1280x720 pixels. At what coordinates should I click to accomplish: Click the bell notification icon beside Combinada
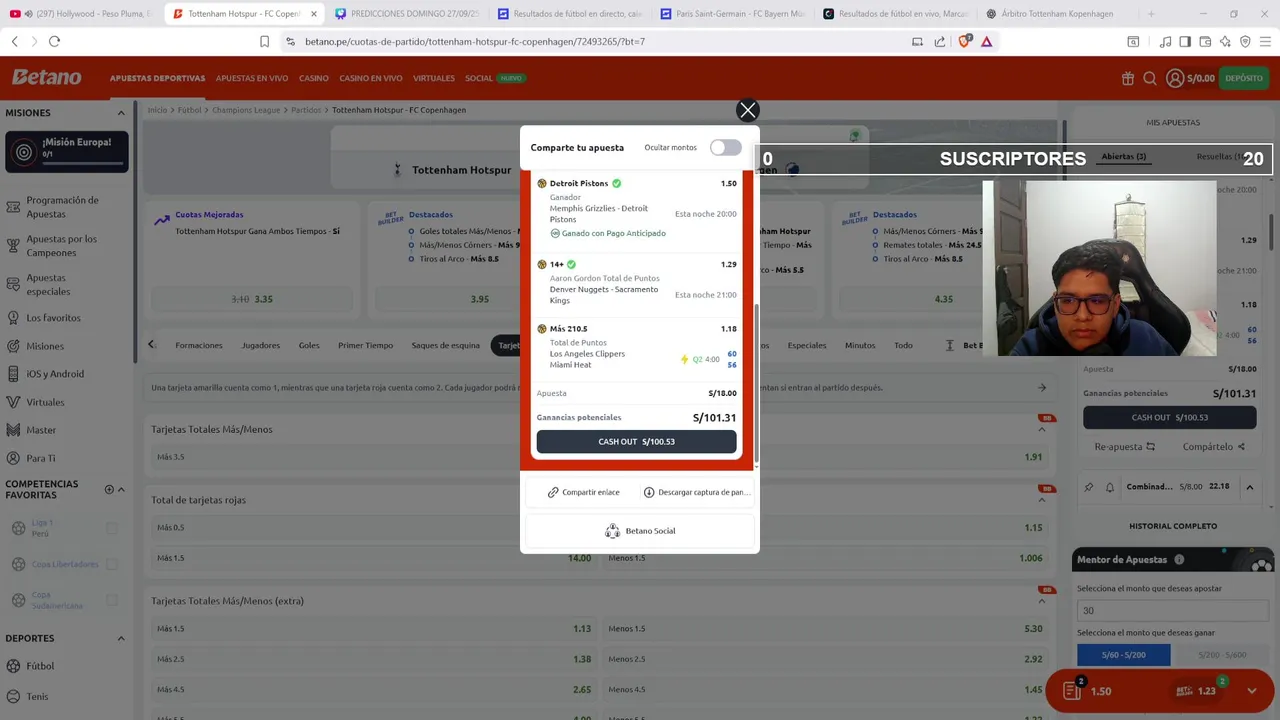pos(1109,487)
